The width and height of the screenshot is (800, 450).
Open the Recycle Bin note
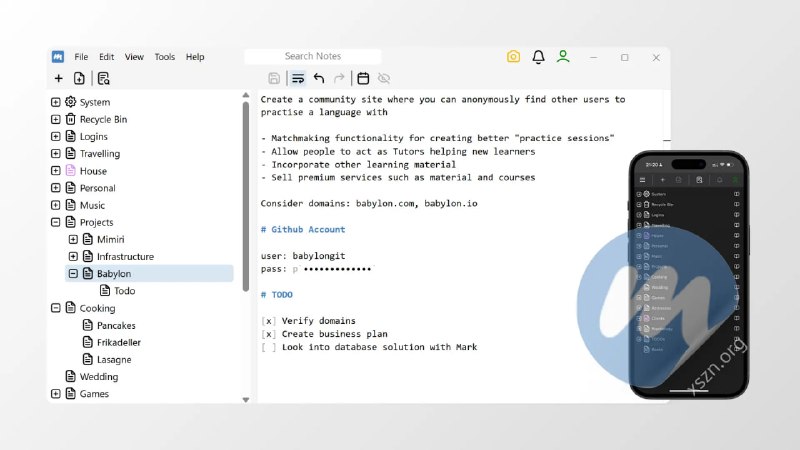[103, 119]
